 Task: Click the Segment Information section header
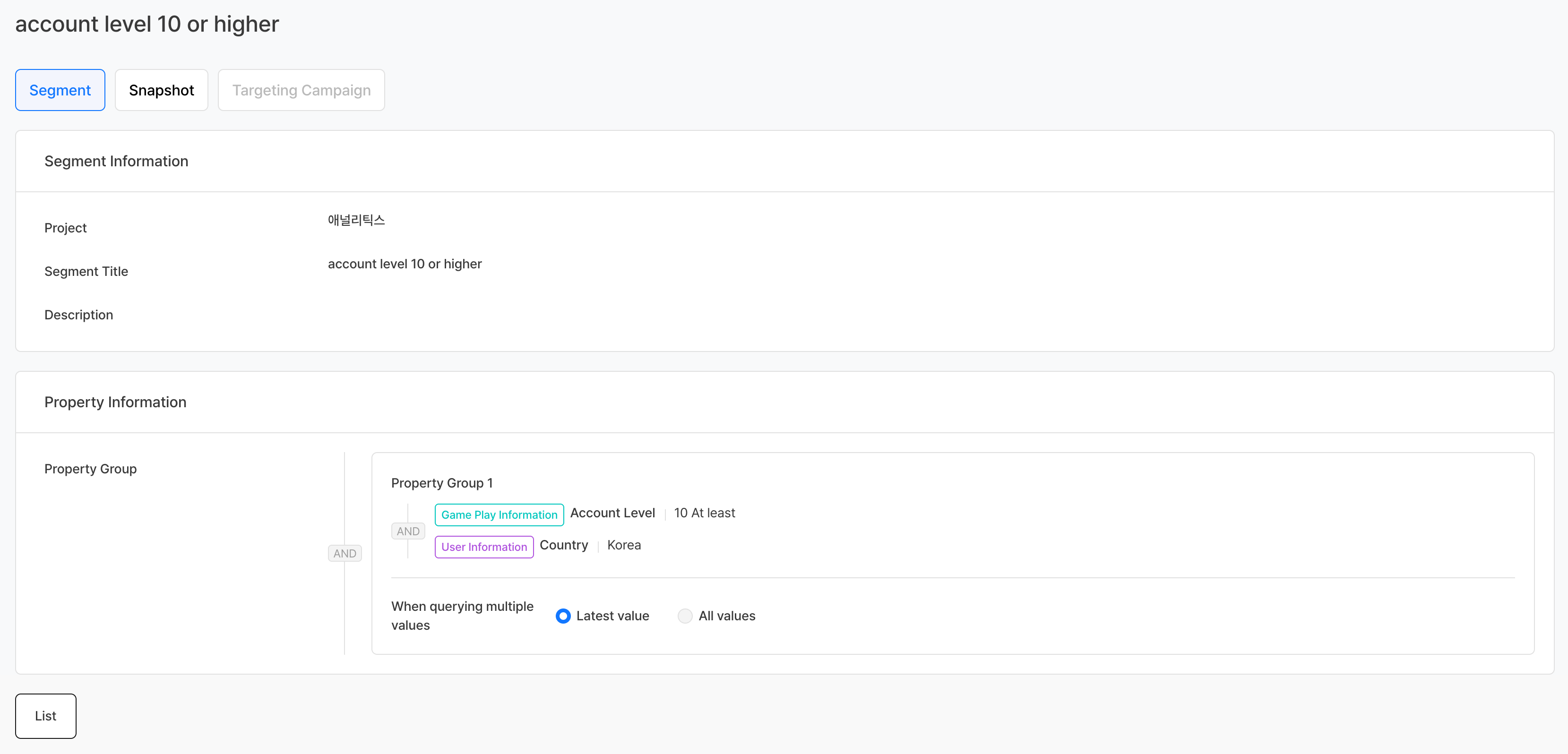pos(116,161)
